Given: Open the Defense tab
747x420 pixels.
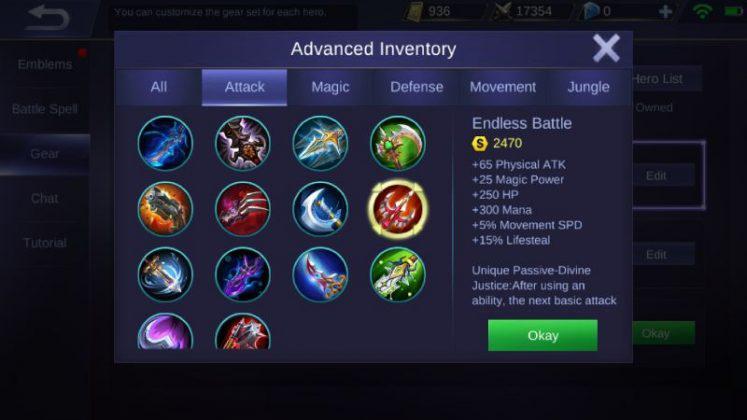Looking at the screenshot, I should (416, 87).
